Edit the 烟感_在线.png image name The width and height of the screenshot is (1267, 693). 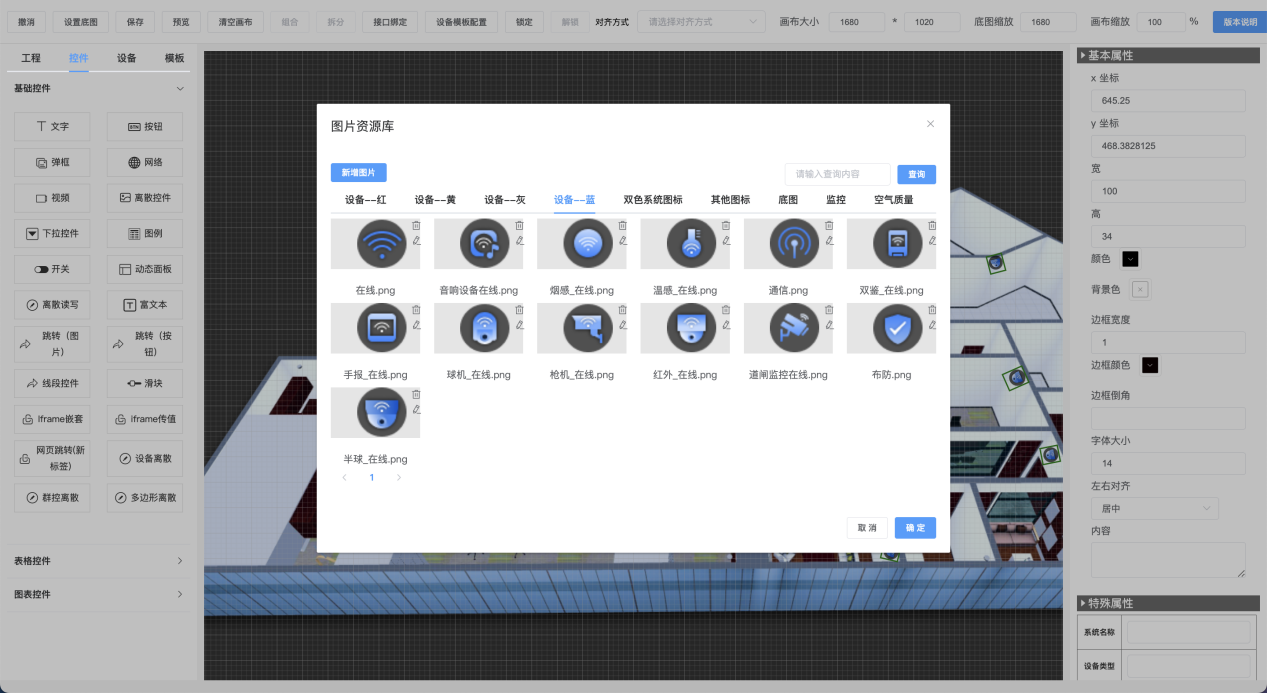pos(622,241)
